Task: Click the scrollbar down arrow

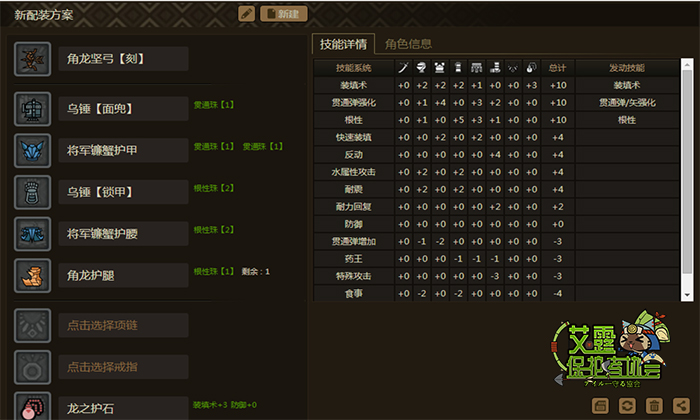Action: click(x=687, y=295)
